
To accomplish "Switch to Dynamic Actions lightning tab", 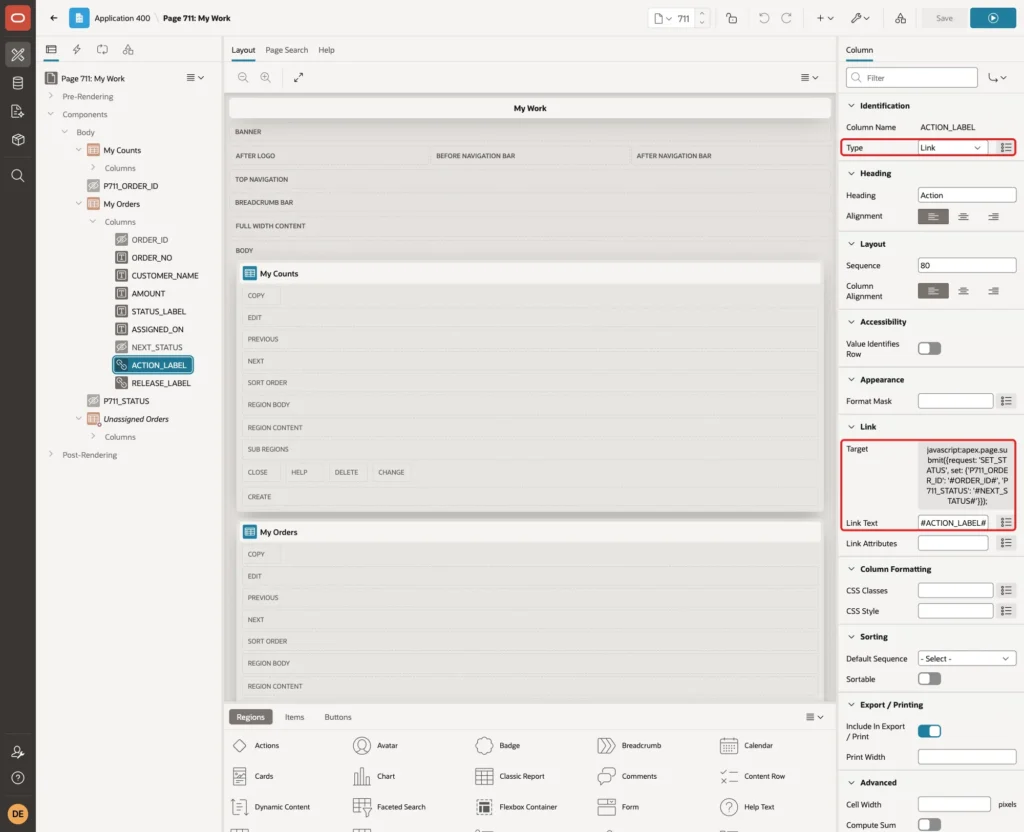I will (x=76, y=50).
